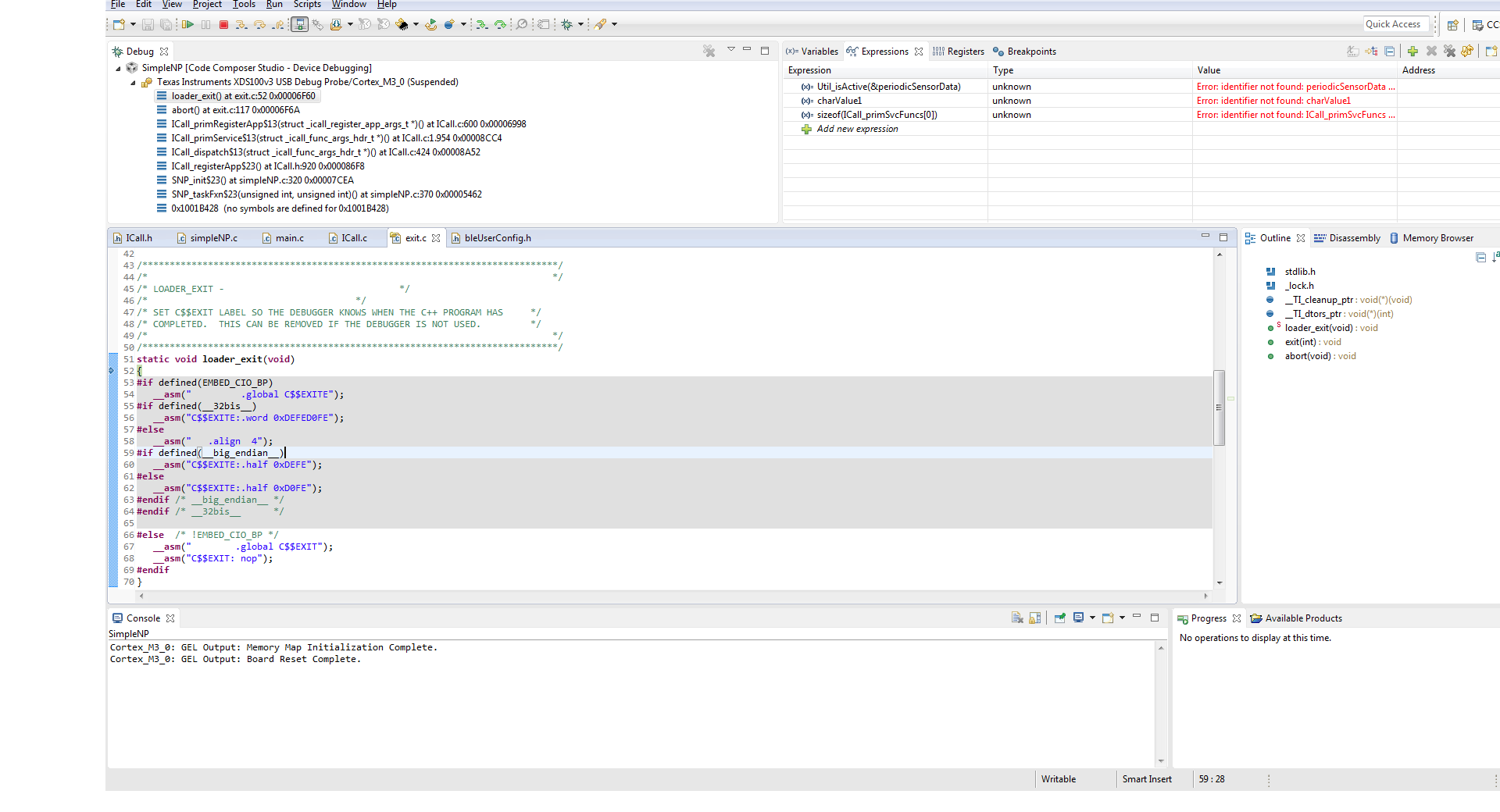
Task: Switch to the Registers tab
Action: (958, 52)
